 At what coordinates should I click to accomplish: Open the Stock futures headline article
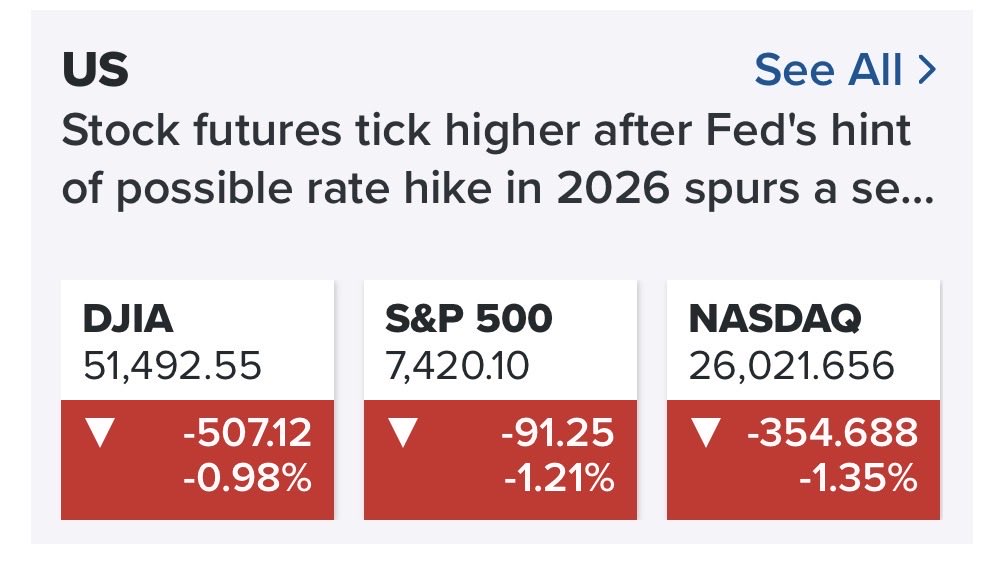(x=498, y=159)
